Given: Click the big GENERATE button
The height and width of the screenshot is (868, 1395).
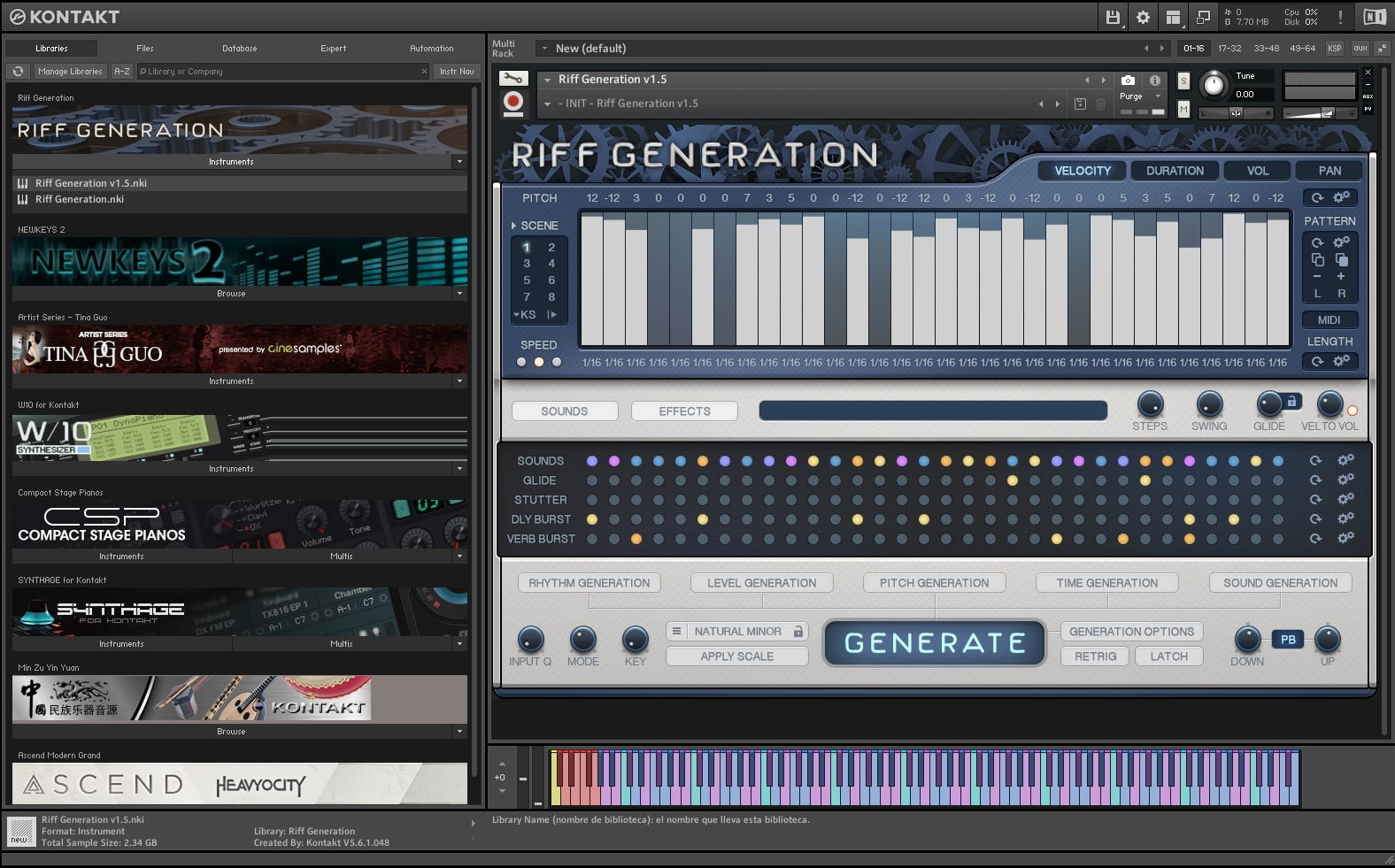Looking at the screenshot, I should pyautogui.click(x=935, y=643).
